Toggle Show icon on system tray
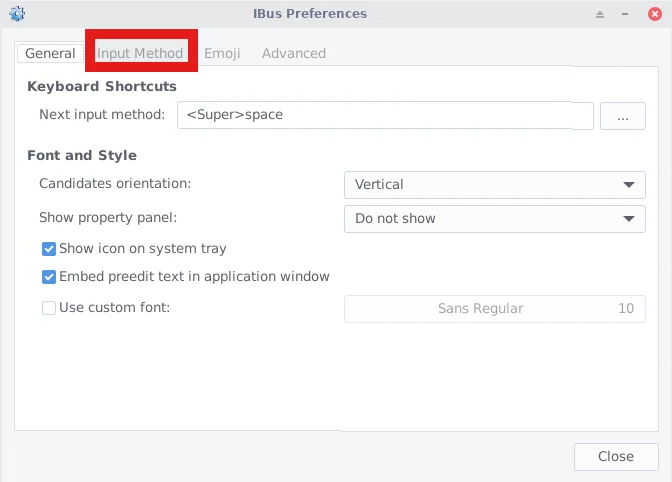Viewport: 672px width, 482px height. [49, 249]
